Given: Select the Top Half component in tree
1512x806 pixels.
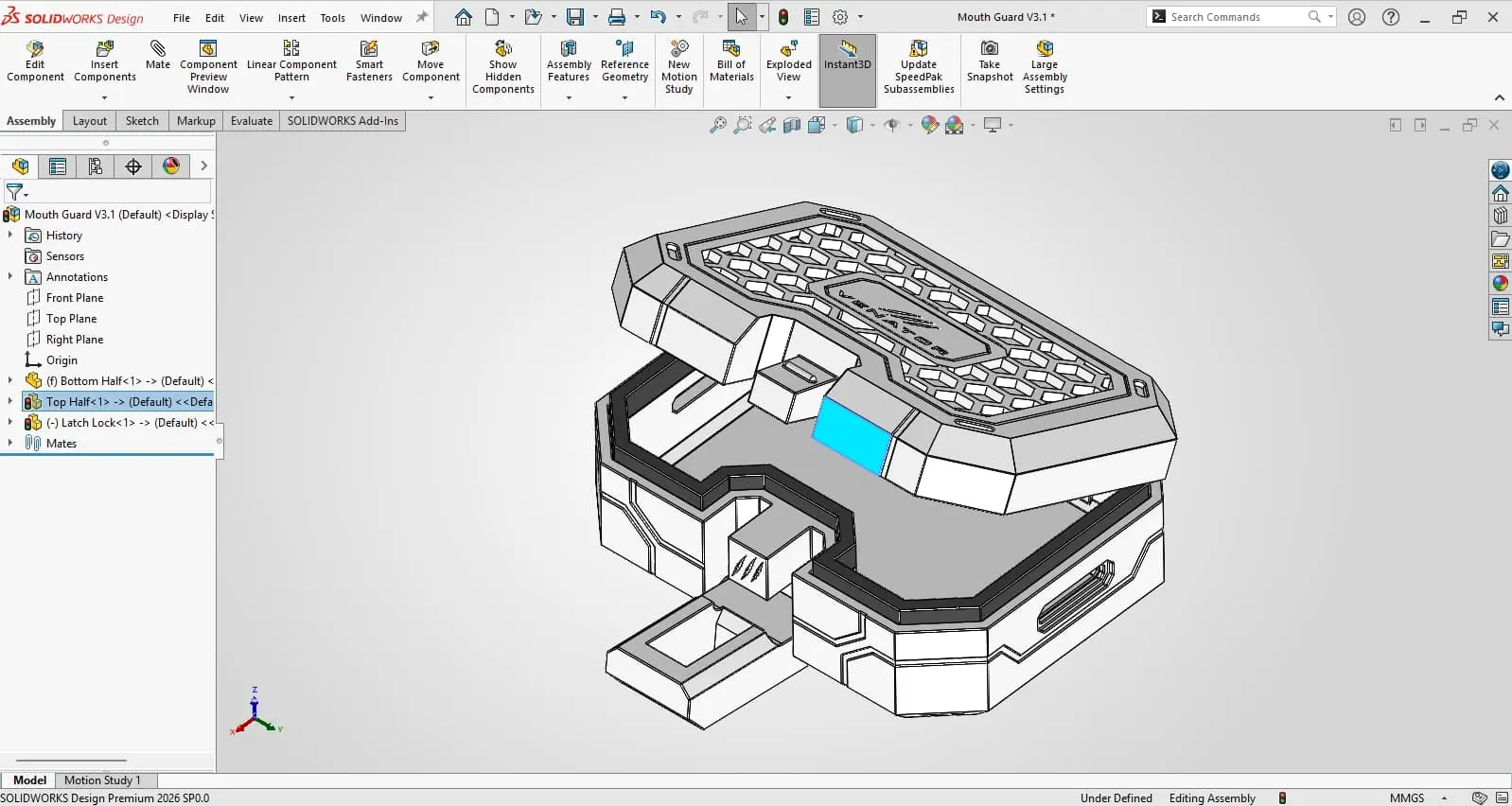Looking at the screenshot, I should pyautogui.click(x=118, y=401).
